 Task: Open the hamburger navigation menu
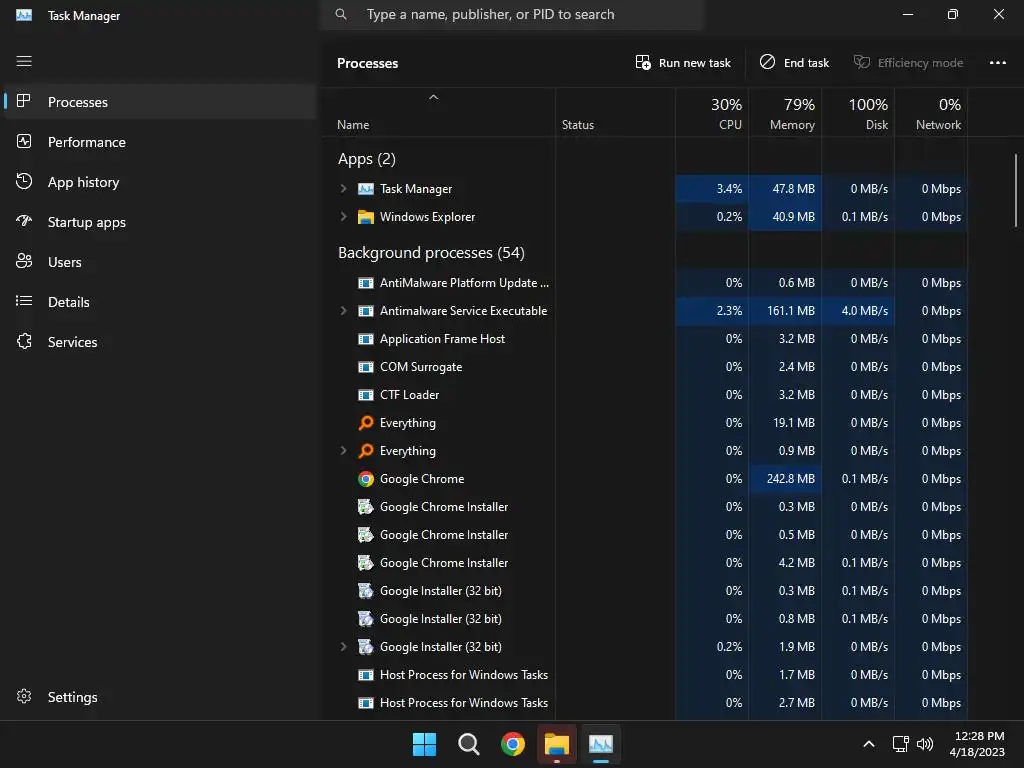(24, 61)
